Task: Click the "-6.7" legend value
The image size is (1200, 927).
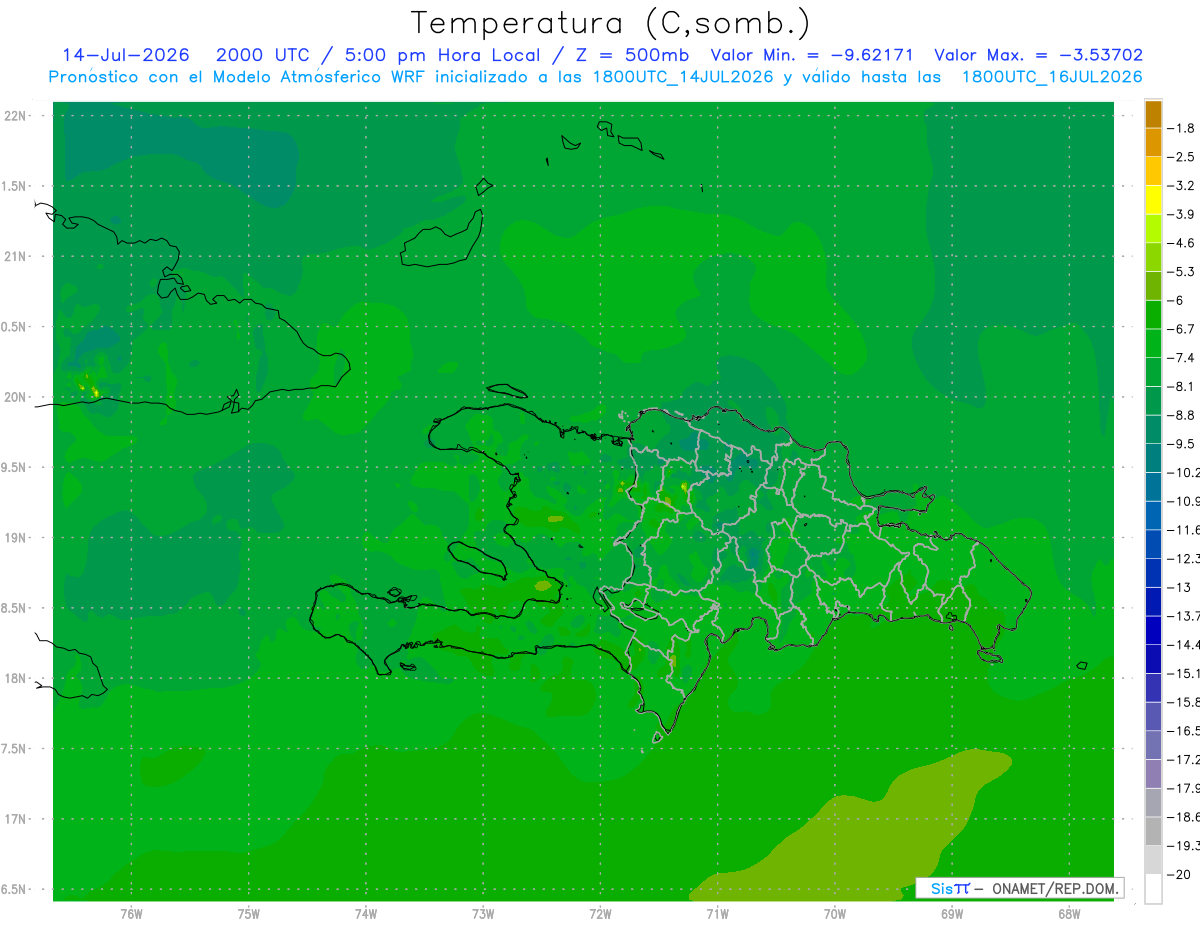Action: [1181, 329]
